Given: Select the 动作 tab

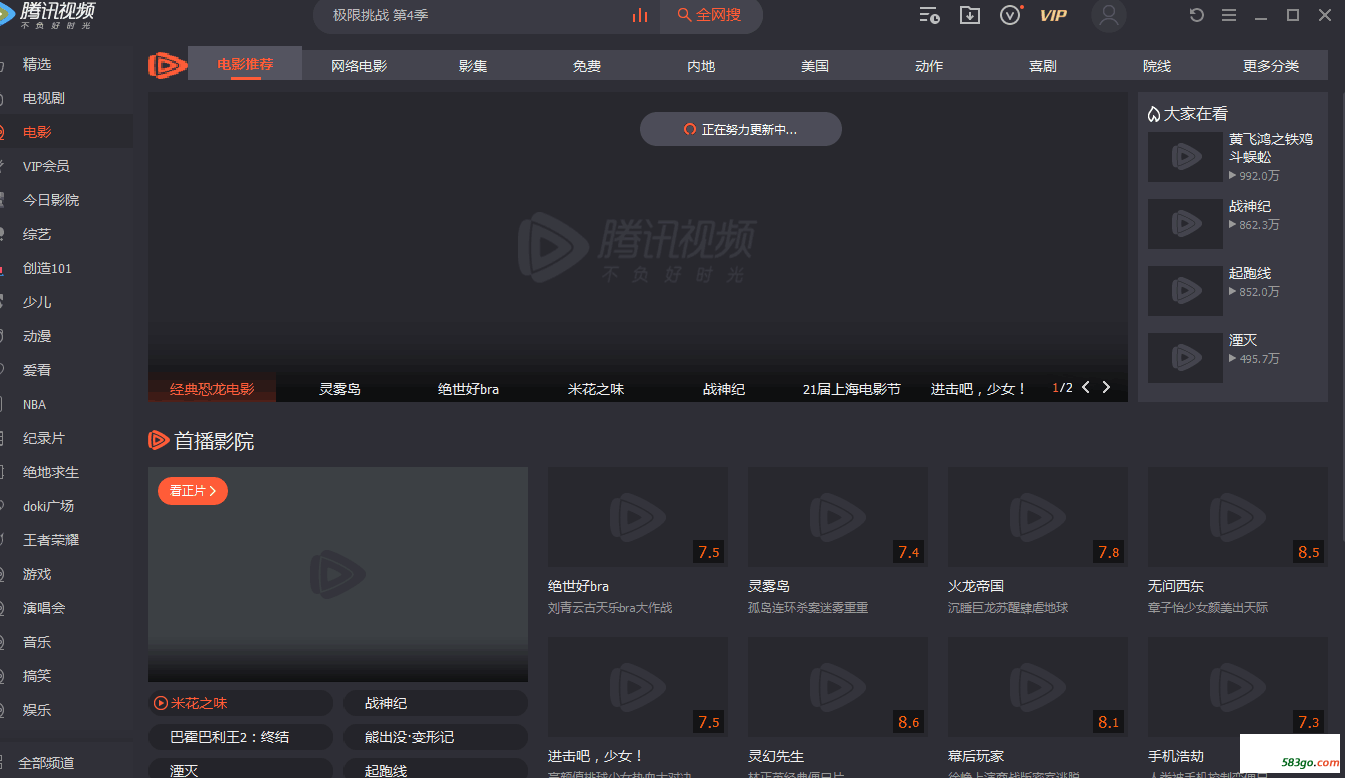Looking at the screenshot, I should [x=929, y=66].
